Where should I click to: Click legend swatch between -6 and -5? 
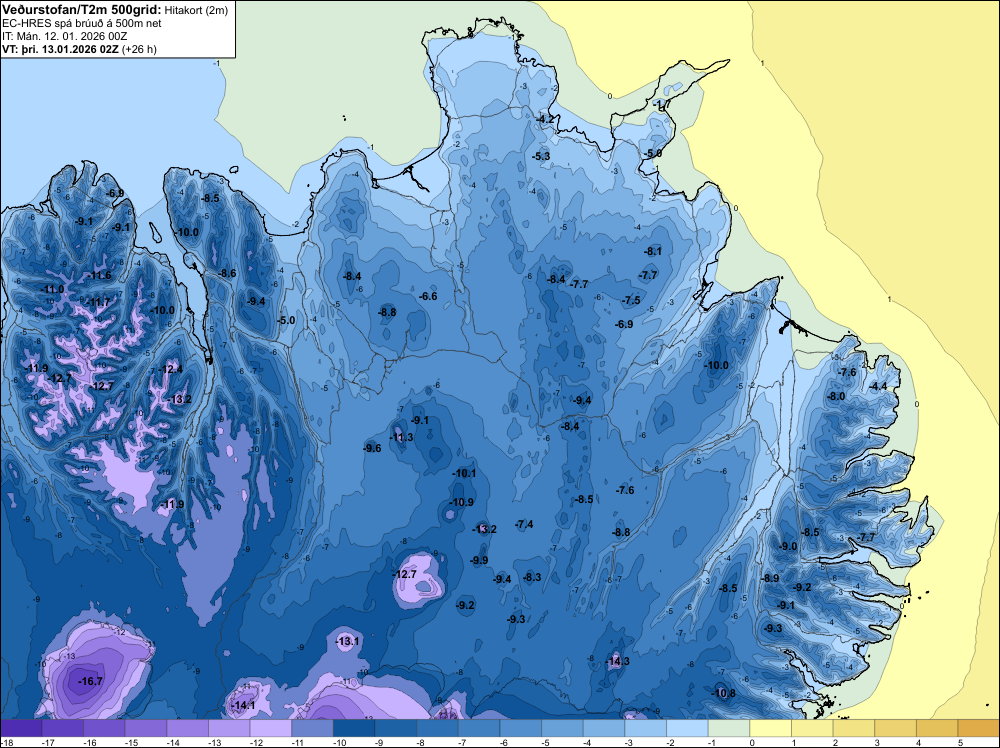click(x=520, y=728)
